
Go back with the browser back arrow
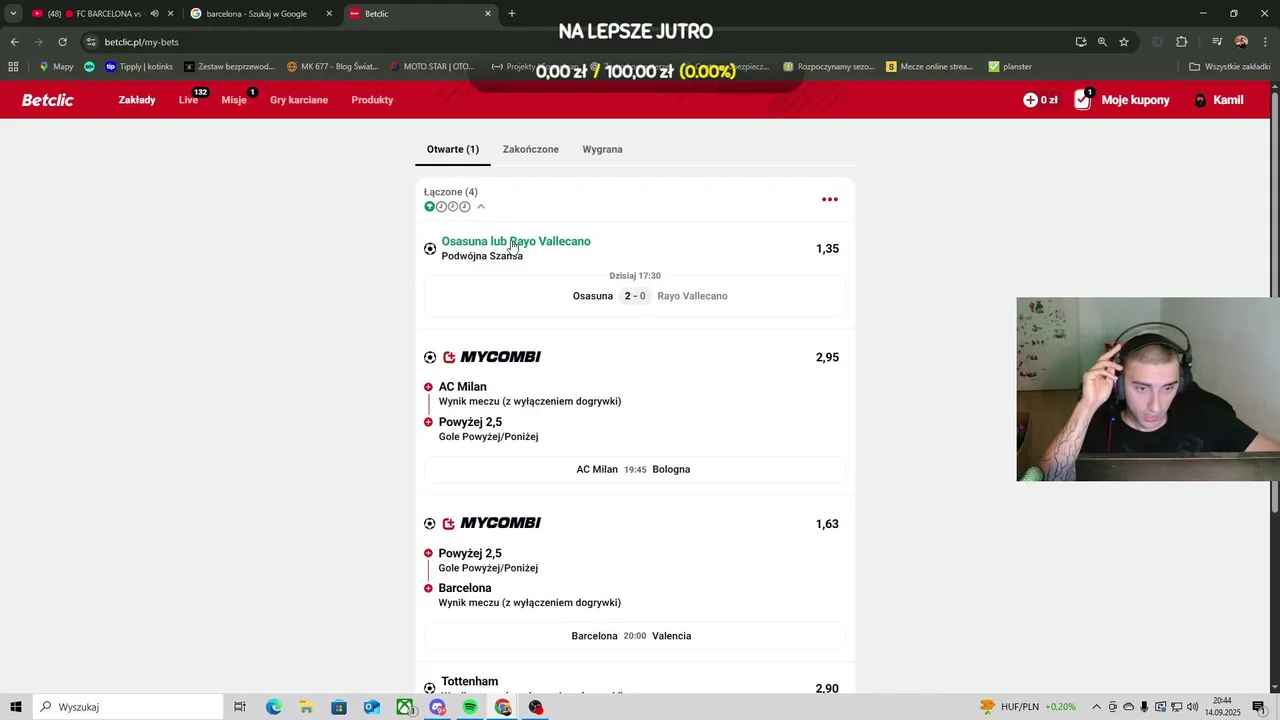(14, 42)
